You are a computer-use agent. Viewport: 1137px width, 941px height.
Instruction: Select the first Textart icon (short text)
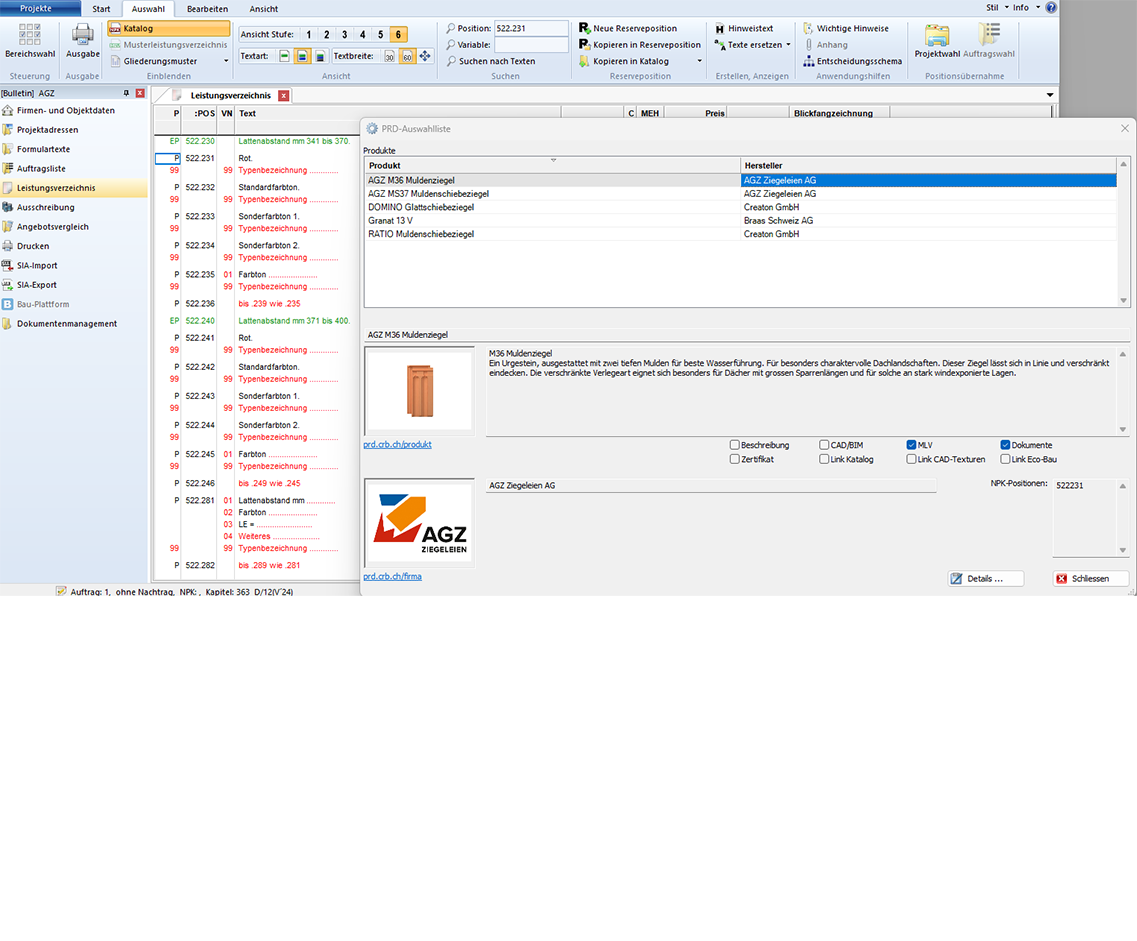(x=284, y=56)
